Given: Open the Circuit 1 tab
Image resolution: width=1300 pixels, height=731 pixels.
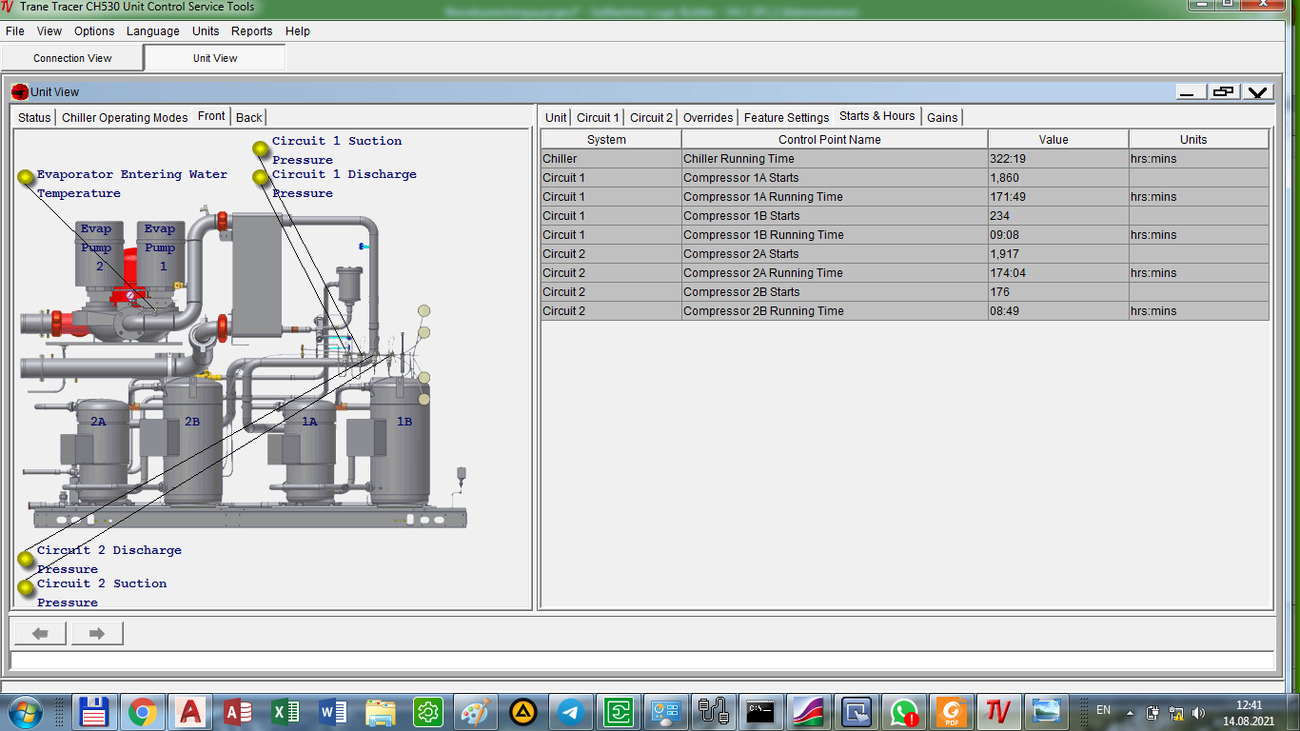Looking at the screenshot, I should point(598,118).
